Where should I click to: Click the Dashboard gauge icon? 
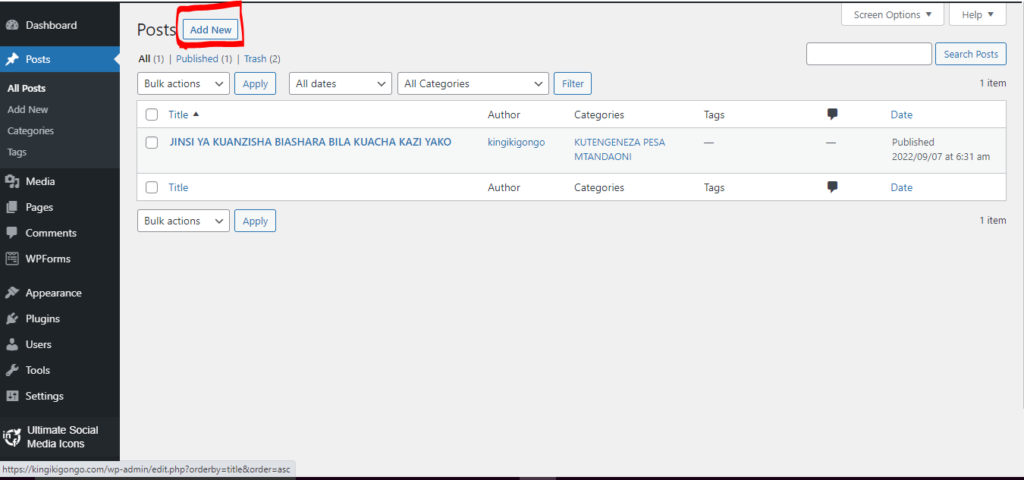click(12, 25)
